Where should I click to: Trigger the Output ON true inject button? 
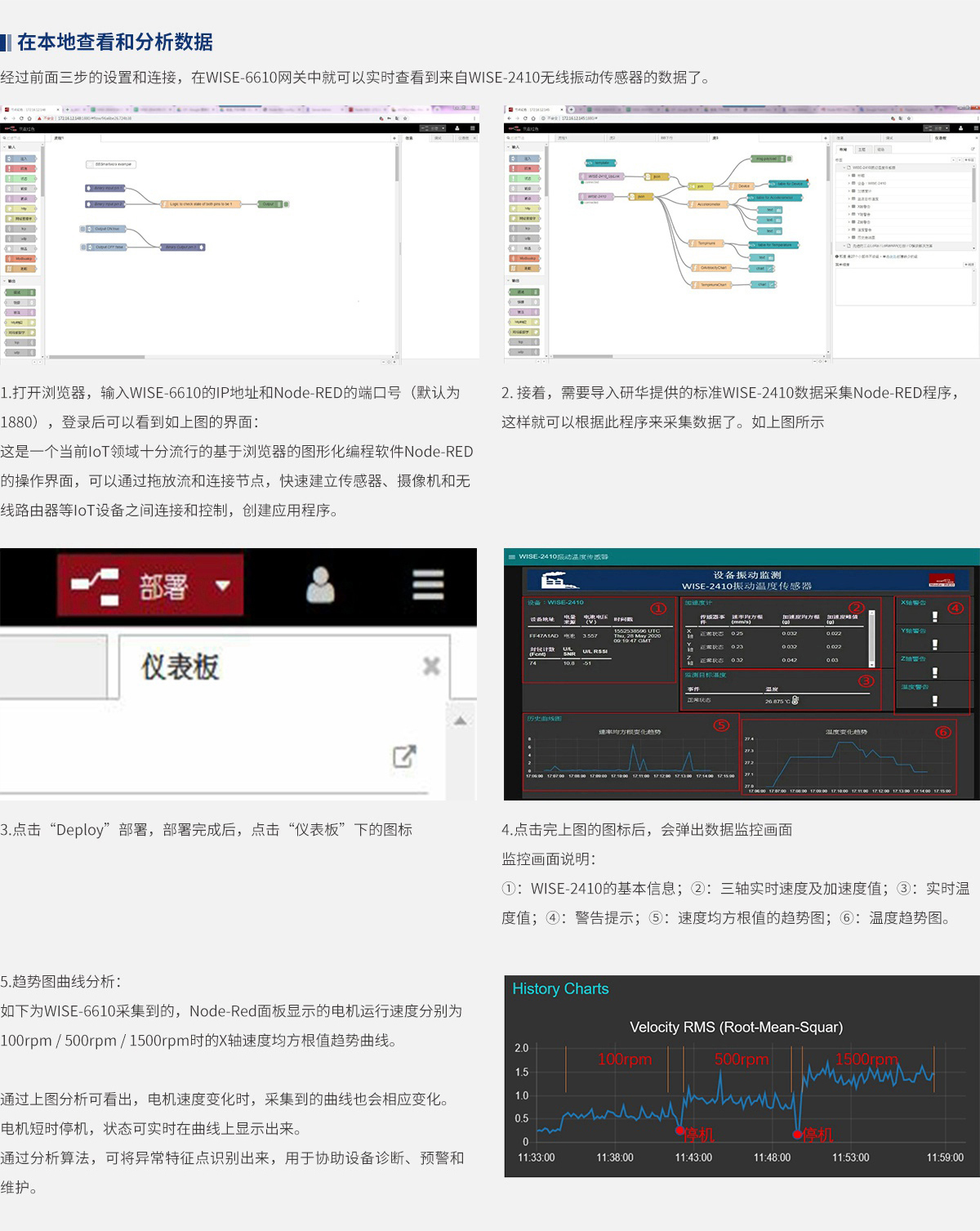pos(82,229)
